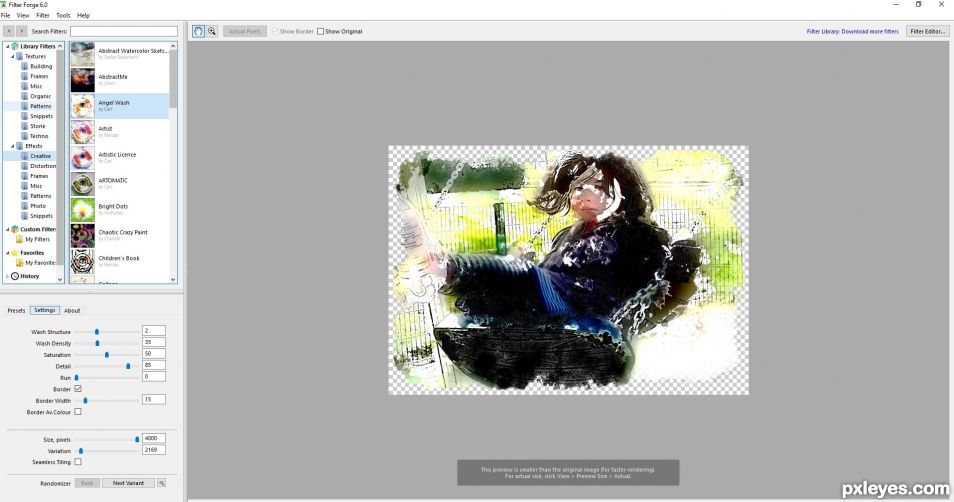Open the Distortions effects folder
This screenshot has height=502, width=954.
point(38,166)
